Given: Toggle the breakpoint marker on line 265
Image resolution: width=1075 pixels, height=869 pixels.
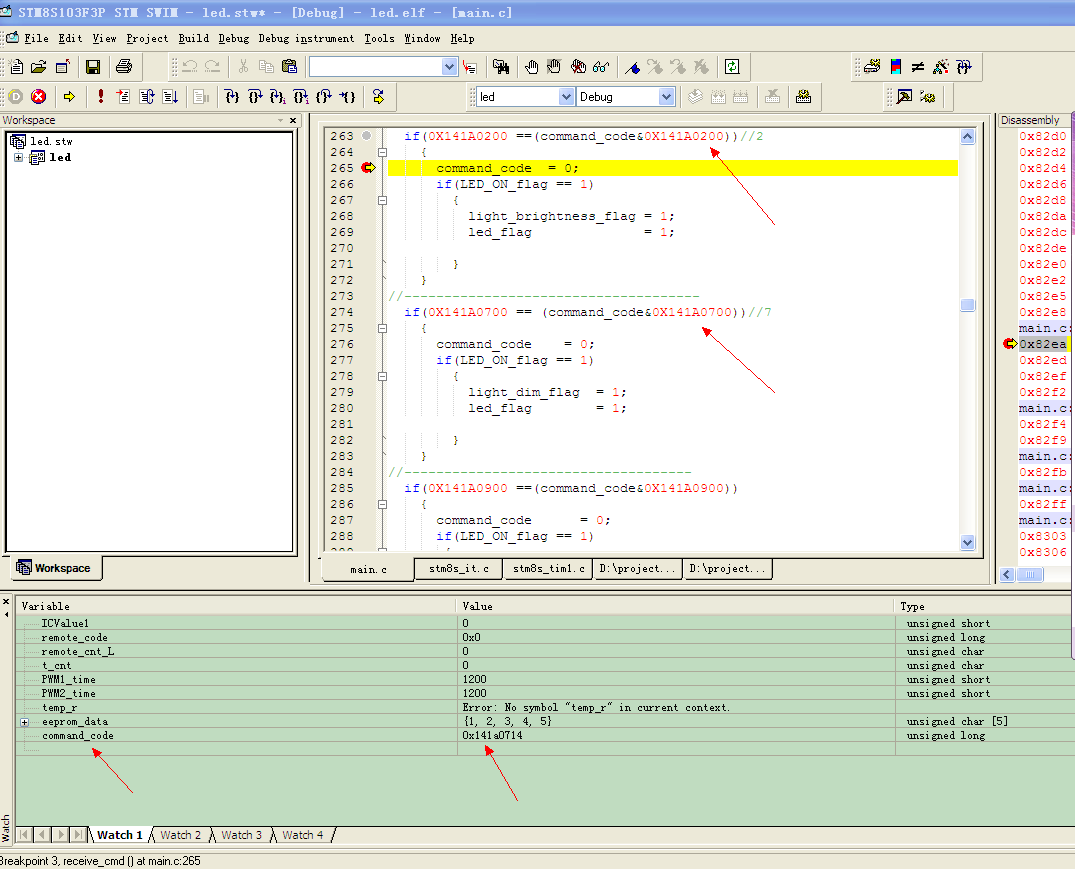Looking at the screenshot, I should (369, 168).
